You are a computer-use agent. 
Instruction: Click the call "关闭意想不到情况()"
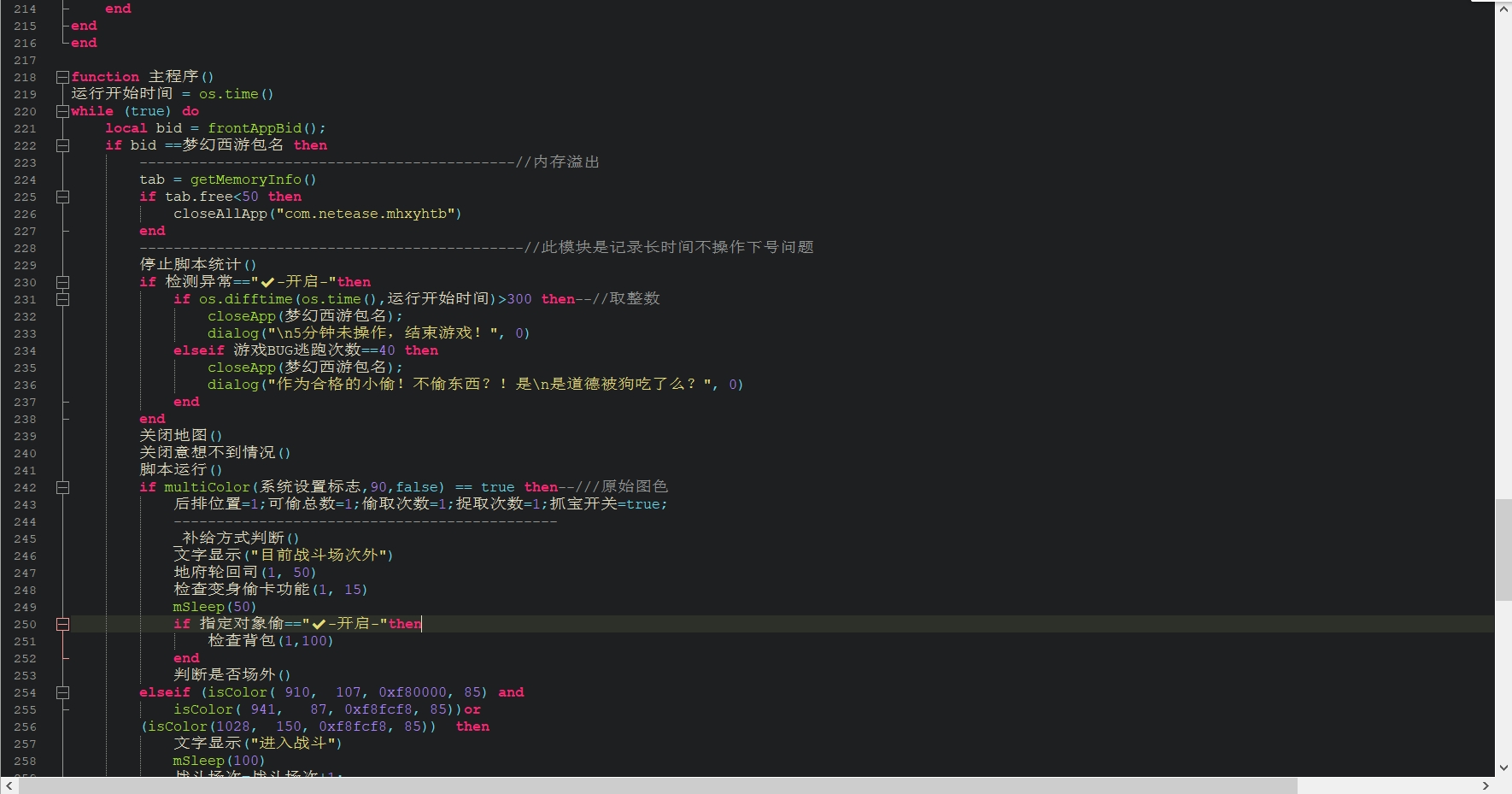(215, 453)
